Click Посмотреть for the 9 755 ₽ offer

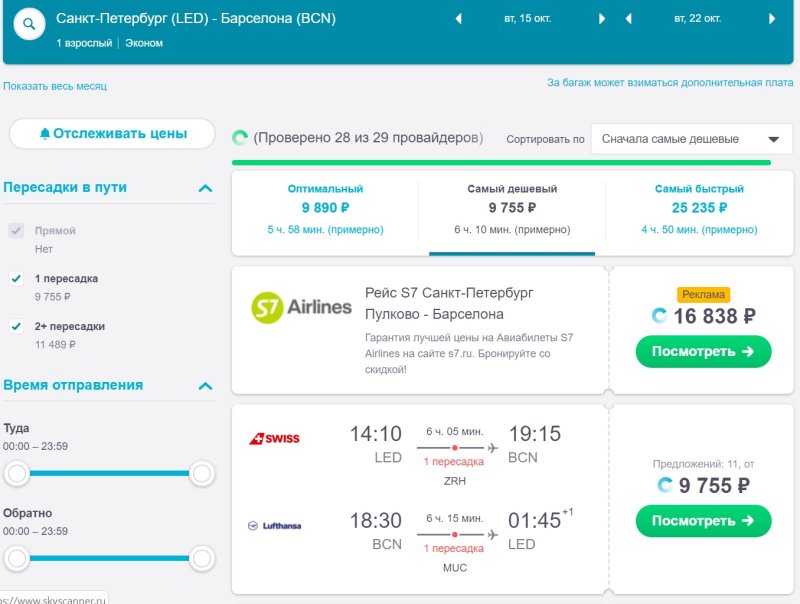[703, 521]
